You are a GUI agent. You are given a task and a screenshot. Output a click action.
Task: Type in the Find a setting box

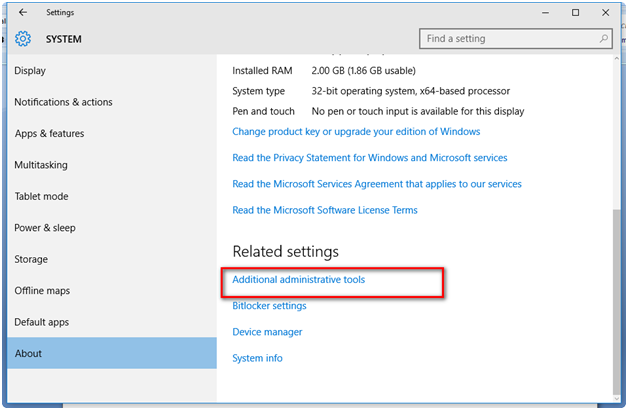(508, 39)
